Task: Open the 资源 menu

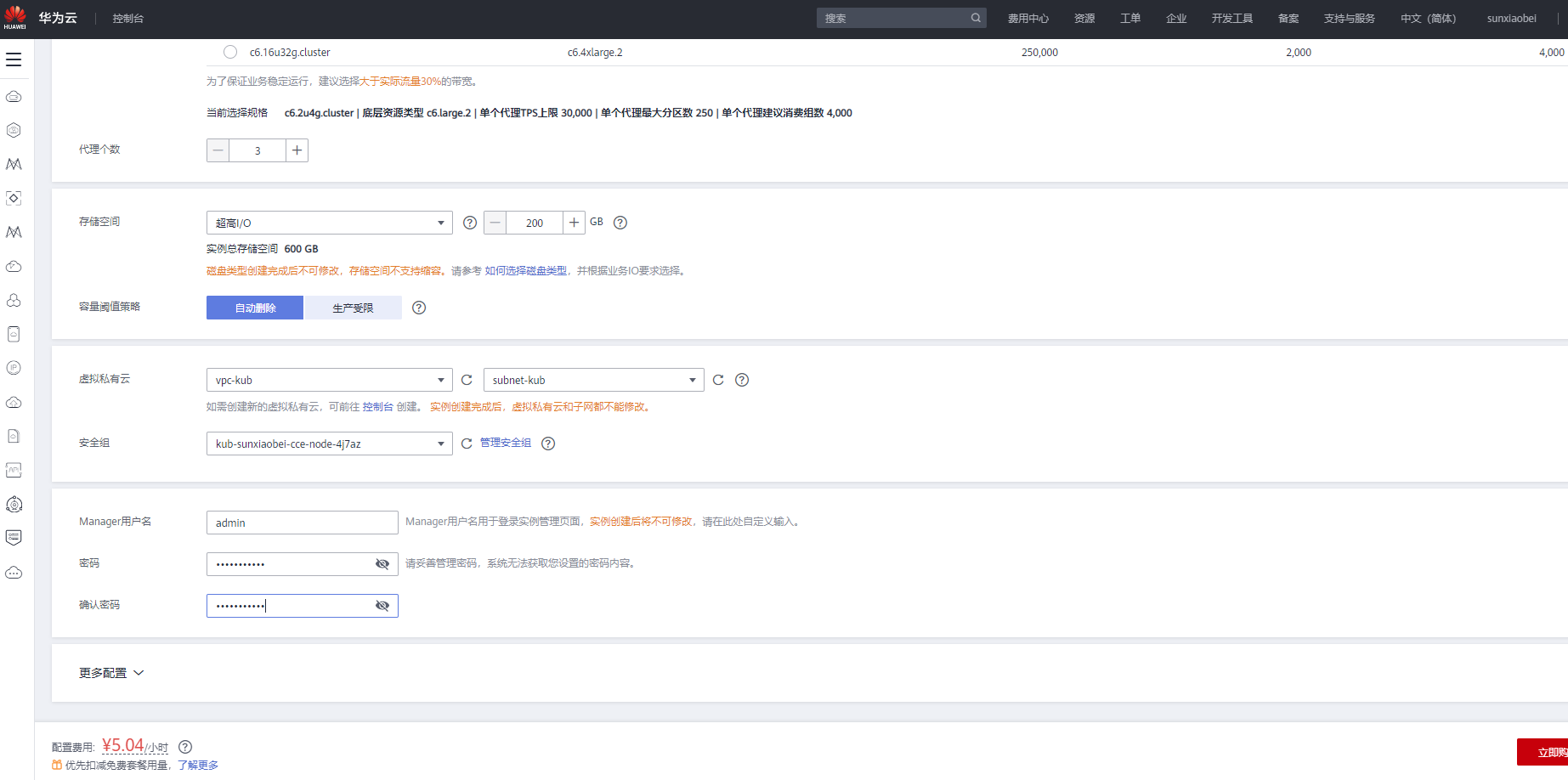Action: [1084, 18]
